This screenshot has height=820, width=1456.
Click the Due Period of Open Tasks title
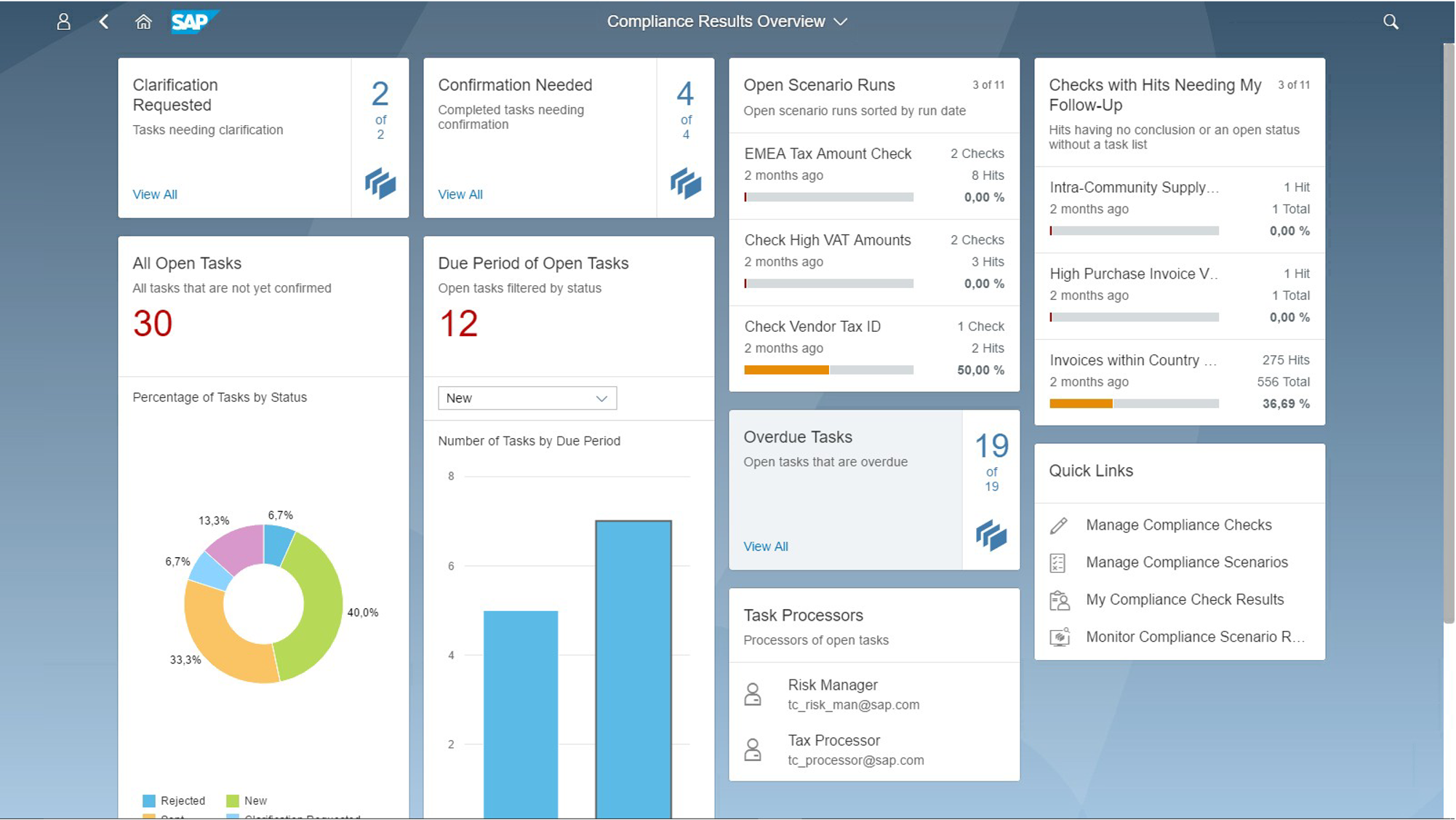pyautogui.click(x=533, y=263)
